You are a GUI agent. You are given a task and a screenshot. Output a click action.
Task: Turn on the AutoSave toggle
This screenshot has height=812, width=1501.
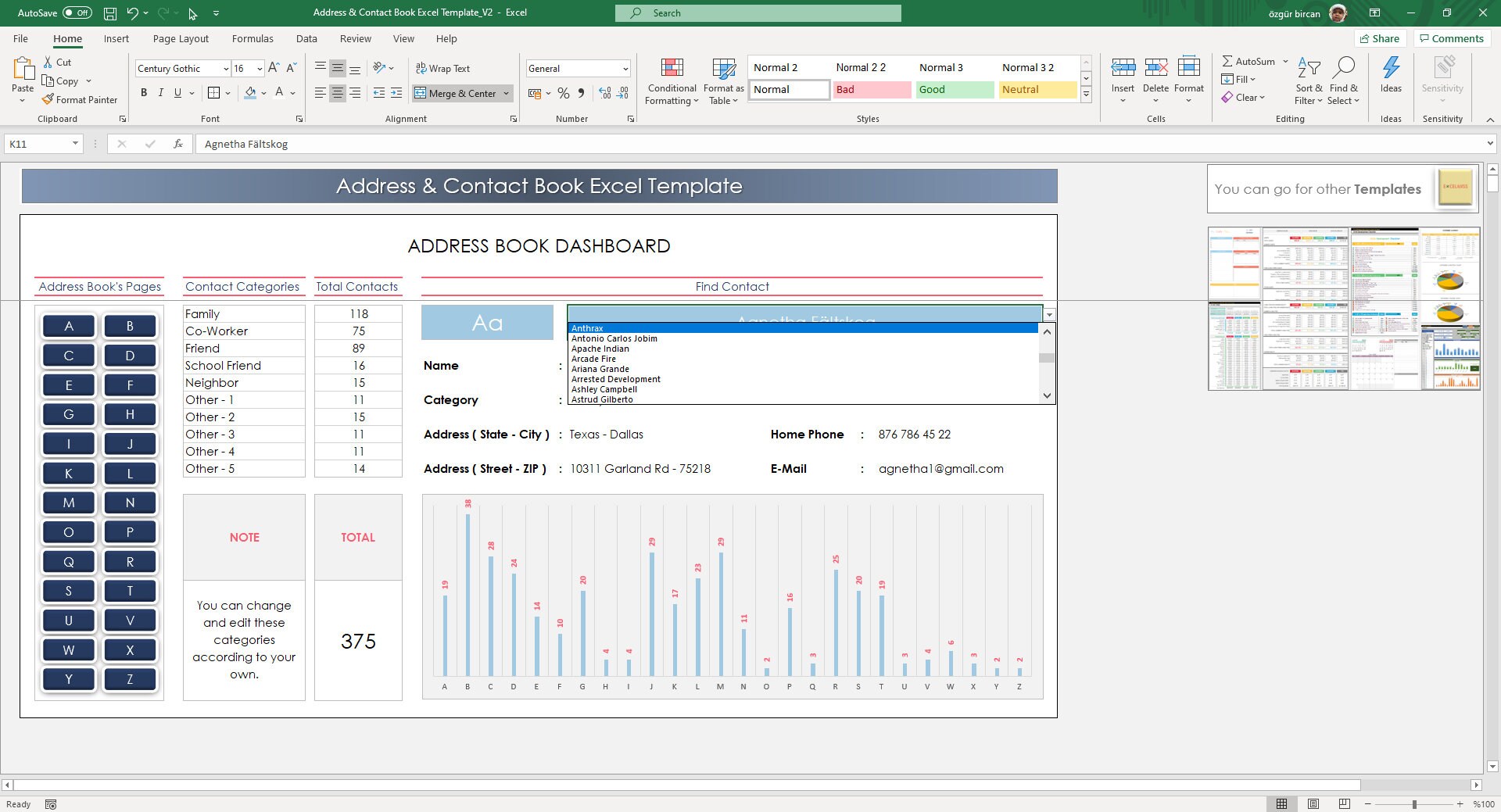click(x=75, y=13)
